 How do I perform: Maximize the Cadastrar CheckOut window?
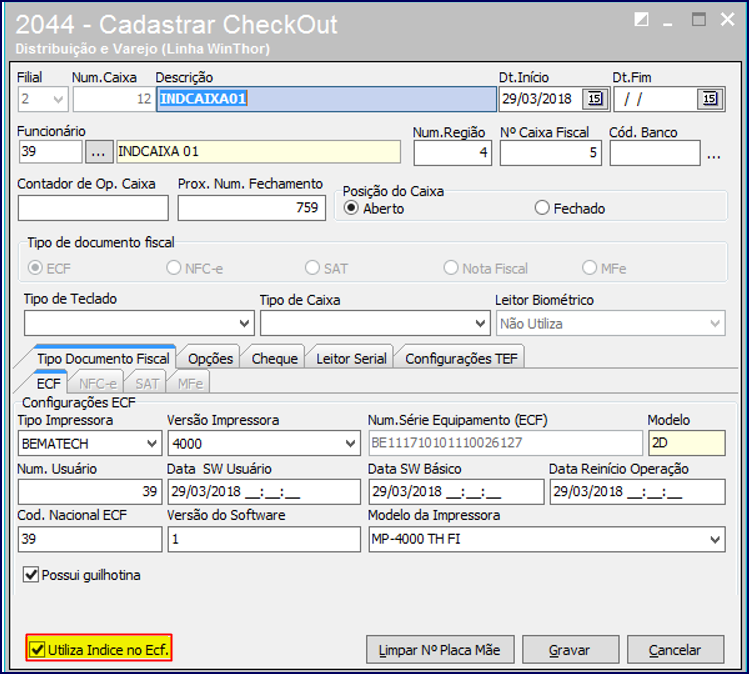click(x=699, y=20)
